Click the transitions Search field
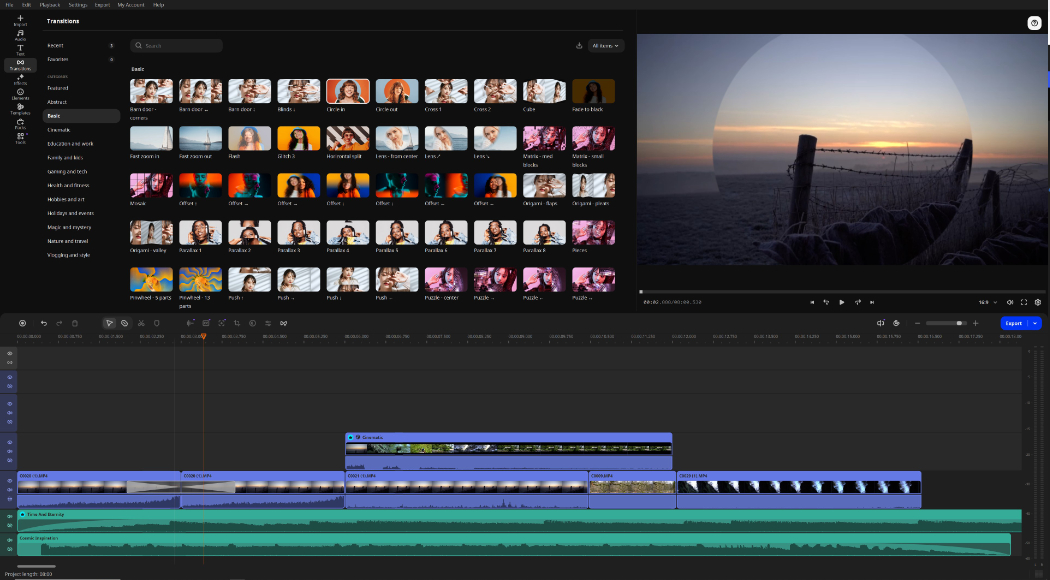The width and height of the screenshot is (1050, 580). point(177,46)
